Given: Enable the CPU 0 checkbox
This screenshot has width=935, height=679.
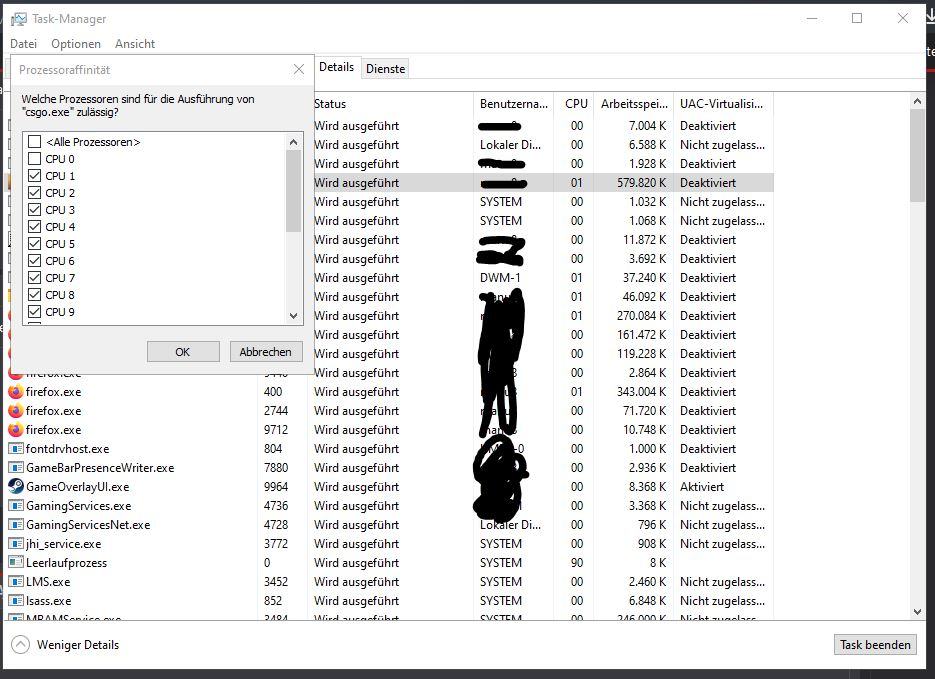Looking at the screenshot, I should pos(35,159).
